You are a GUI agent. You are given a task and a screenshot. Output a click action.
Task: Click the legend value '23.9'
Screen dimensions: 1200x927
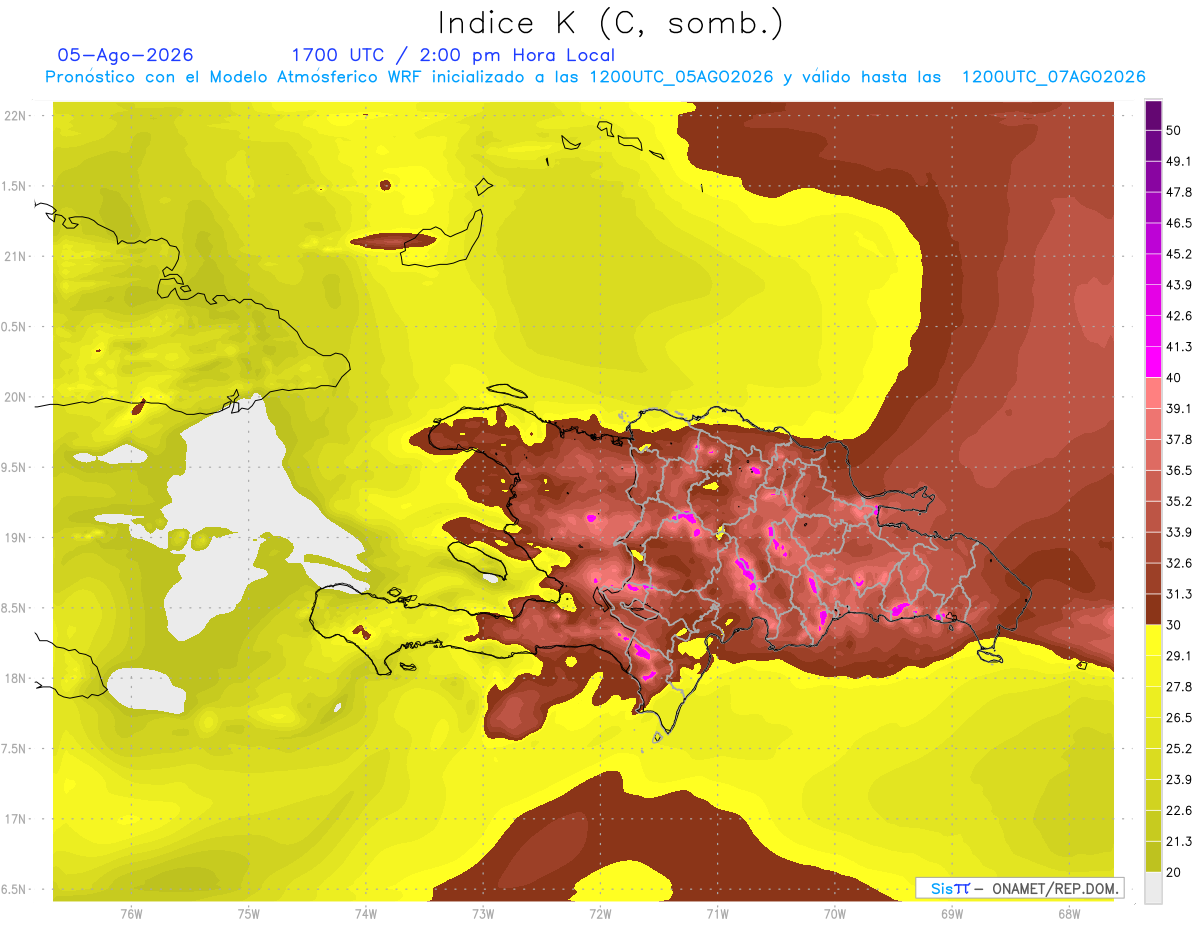click(x=1179, y=780)
